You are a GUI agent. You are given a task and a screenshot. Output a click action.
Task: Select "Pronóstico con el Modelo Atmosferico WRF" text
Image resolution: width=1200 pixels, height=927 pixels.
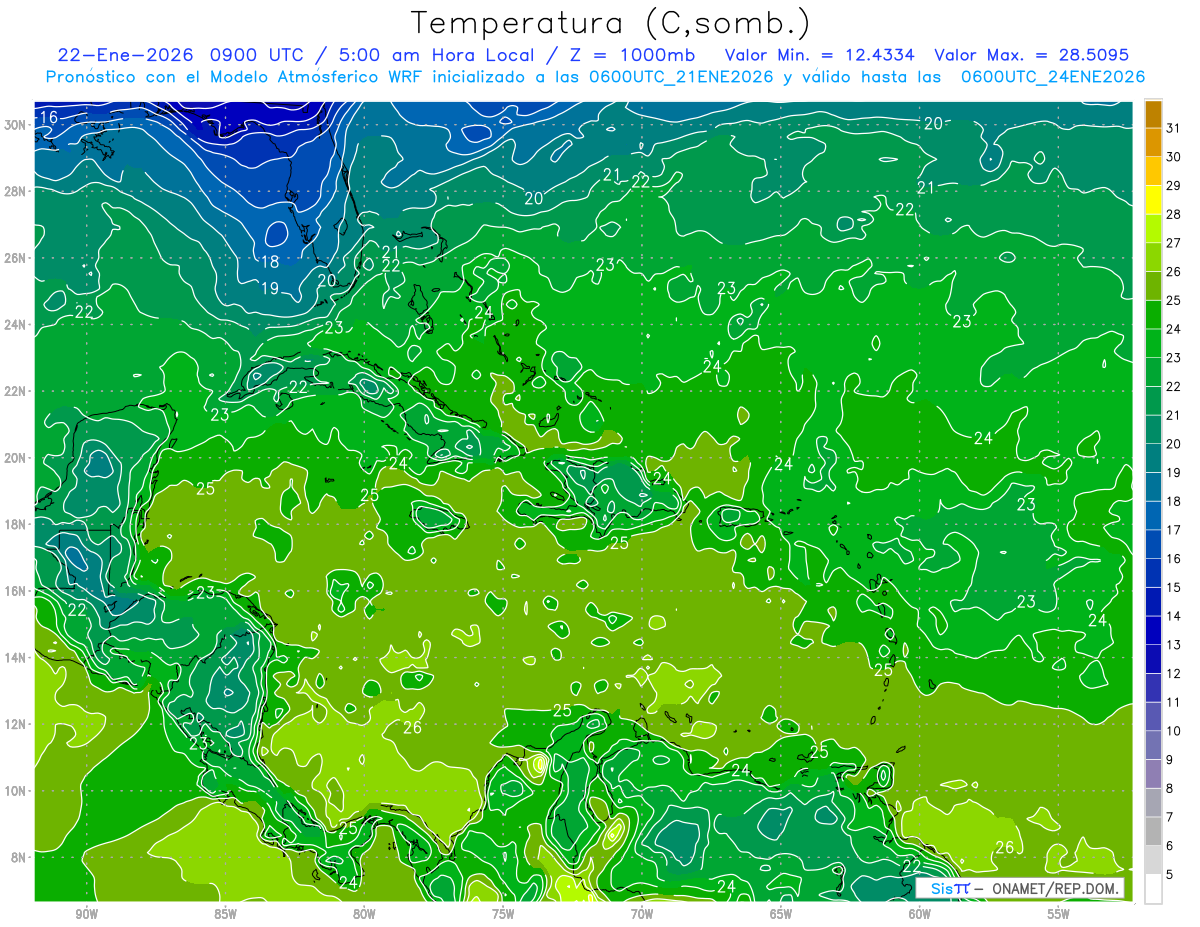(236, 77)
